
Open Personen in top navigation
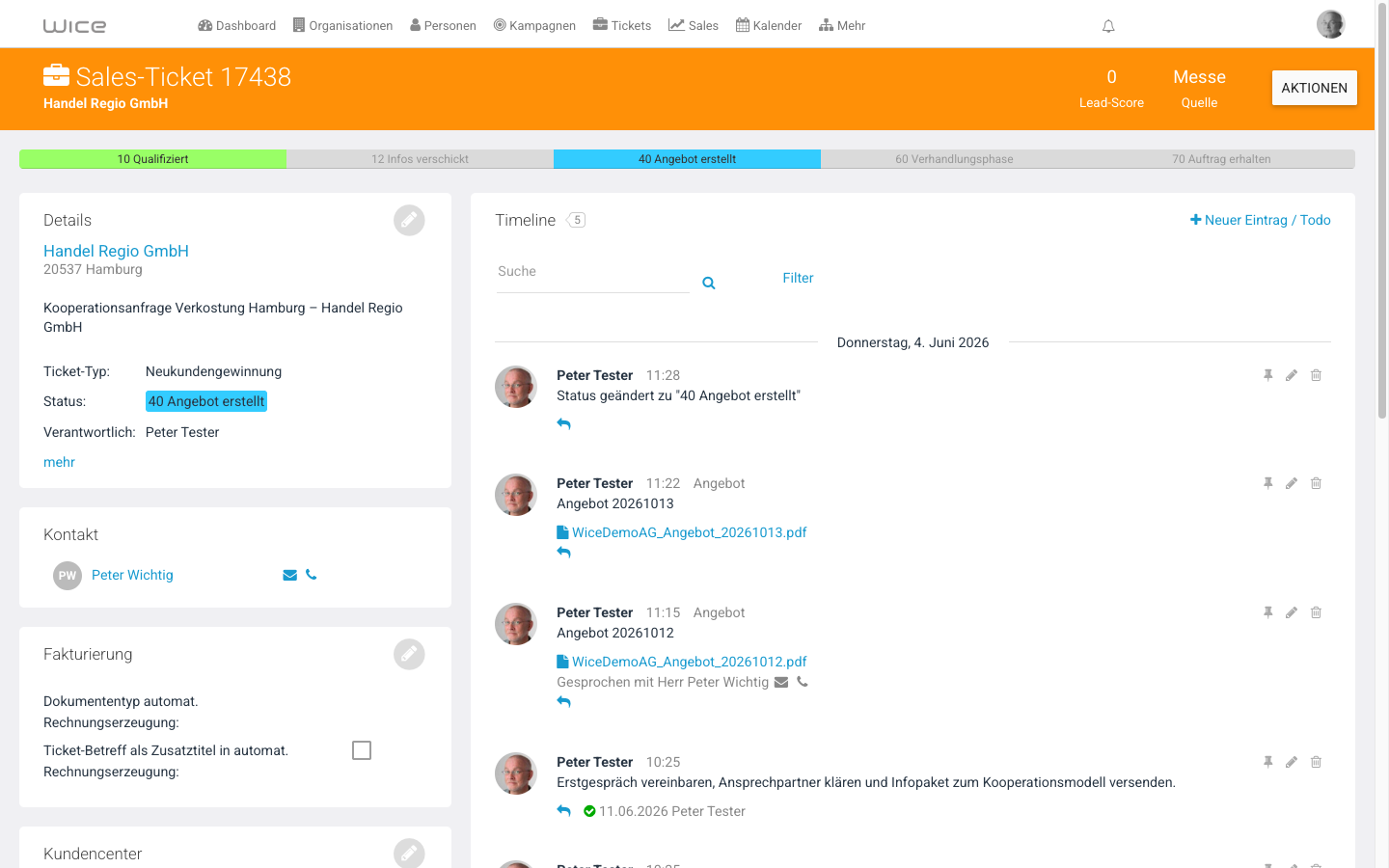(x=443, y=26)
